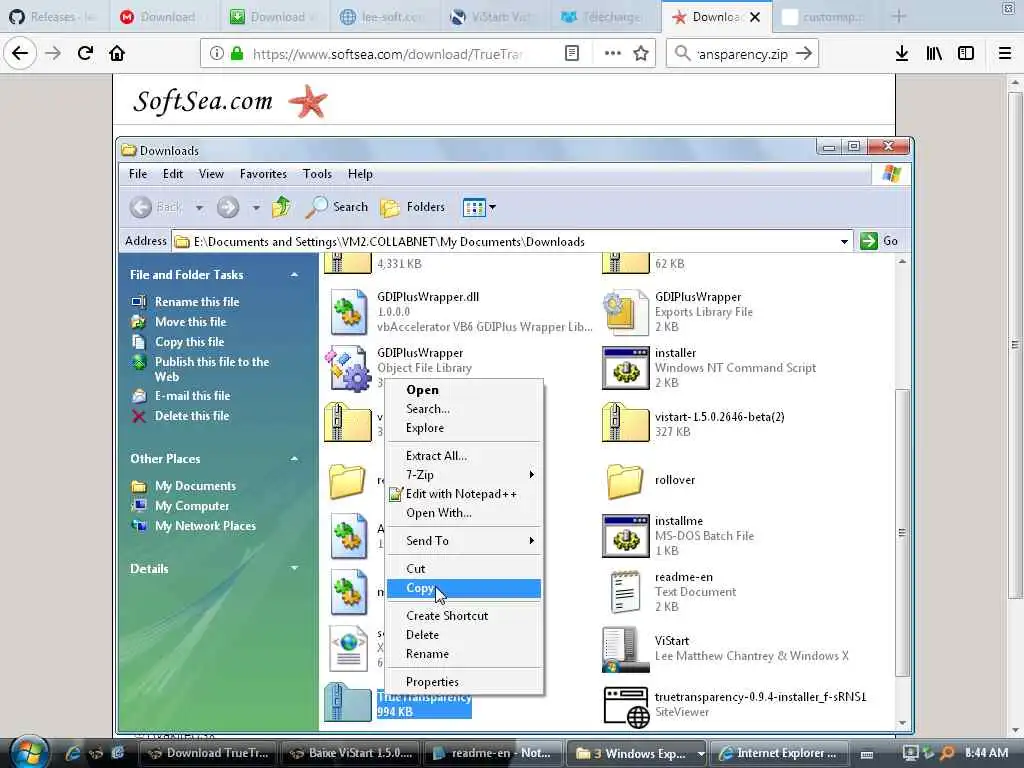This screenshot has width=1024, height=768.
Task: Select Delete in context menu
Action: 464,635
